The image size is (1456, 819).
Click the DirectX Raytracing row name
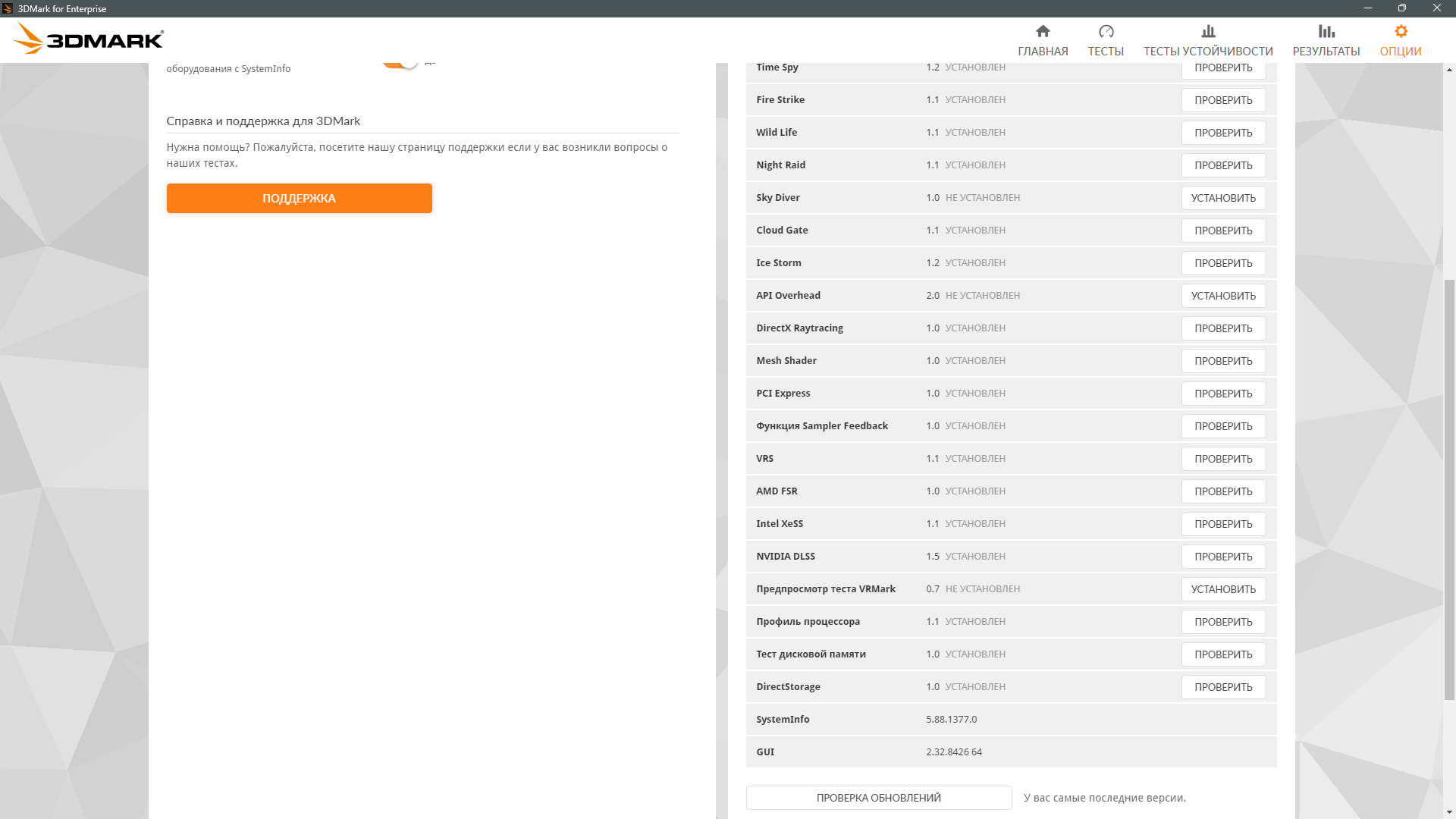(799, 328)
